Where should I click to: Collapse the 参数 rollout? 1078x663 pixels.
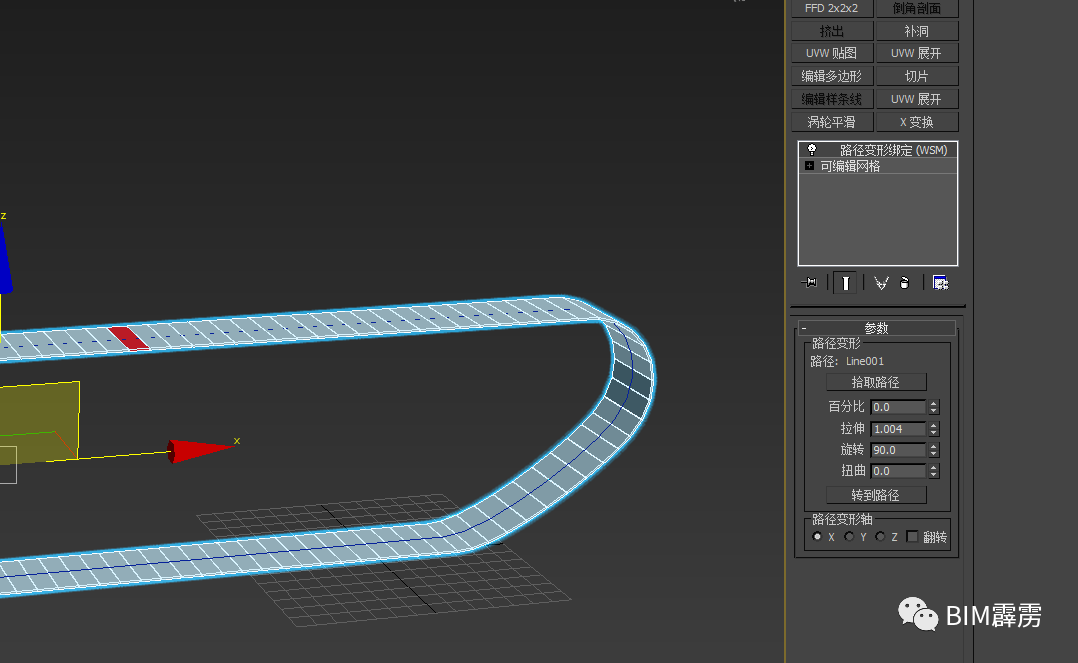point(804,328)
